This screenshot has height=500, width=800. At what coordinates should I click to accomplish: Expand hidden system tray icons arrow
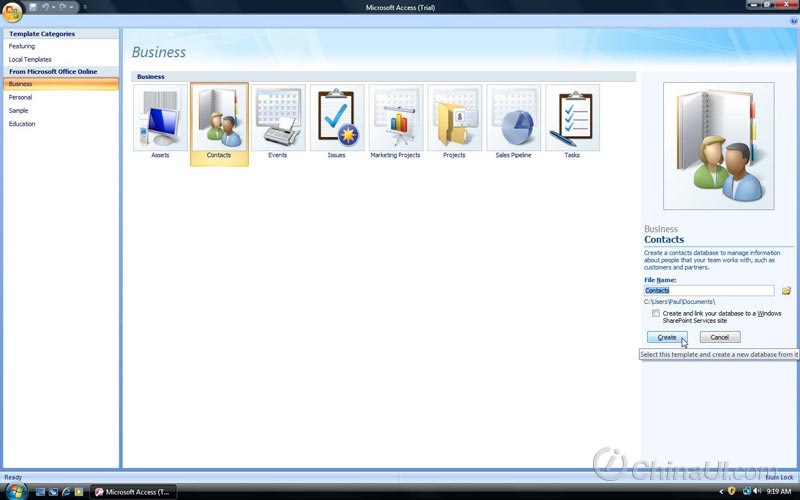(721, 492)
